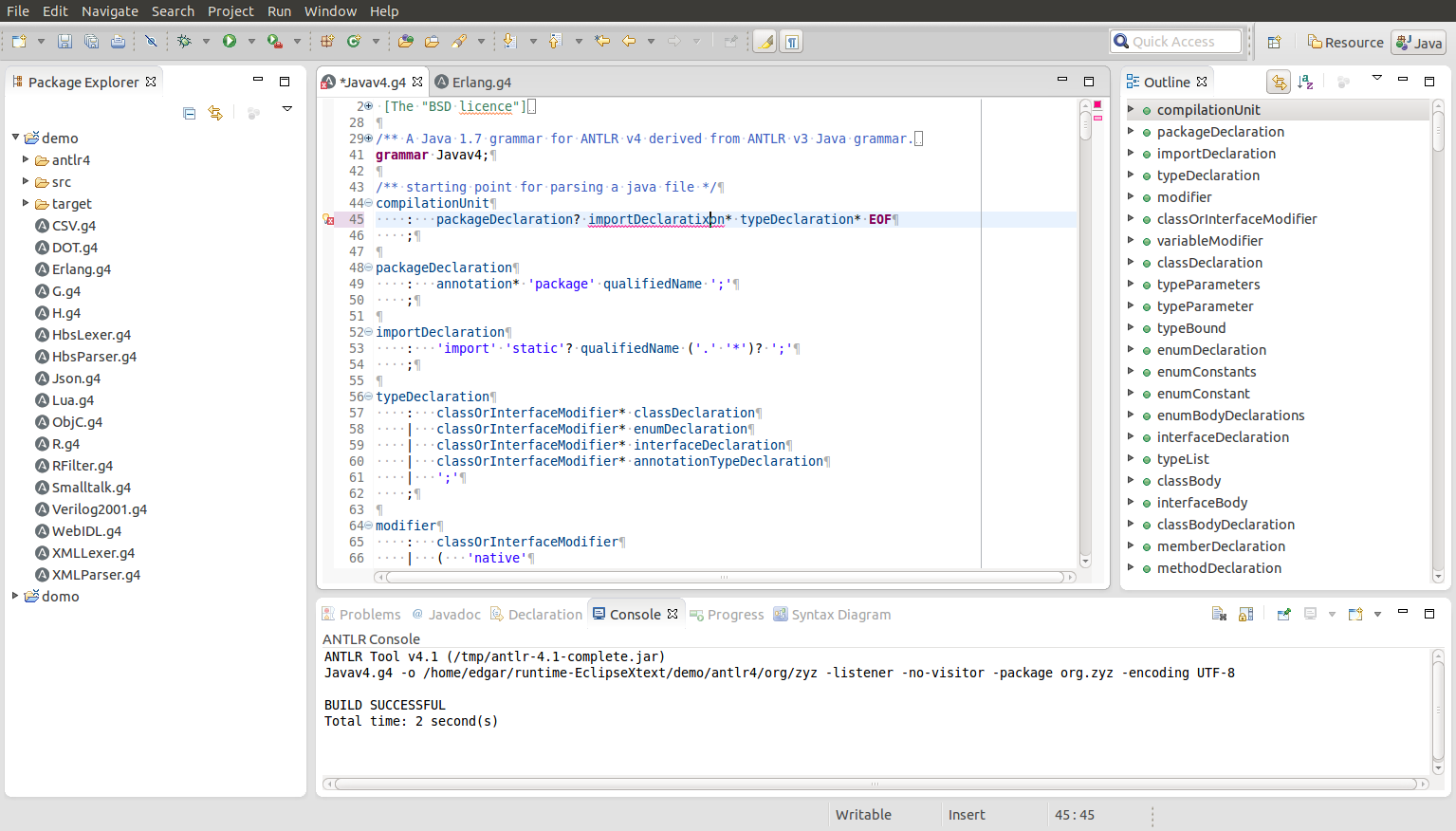Click the Print icon in toolbar

[118, 42]
